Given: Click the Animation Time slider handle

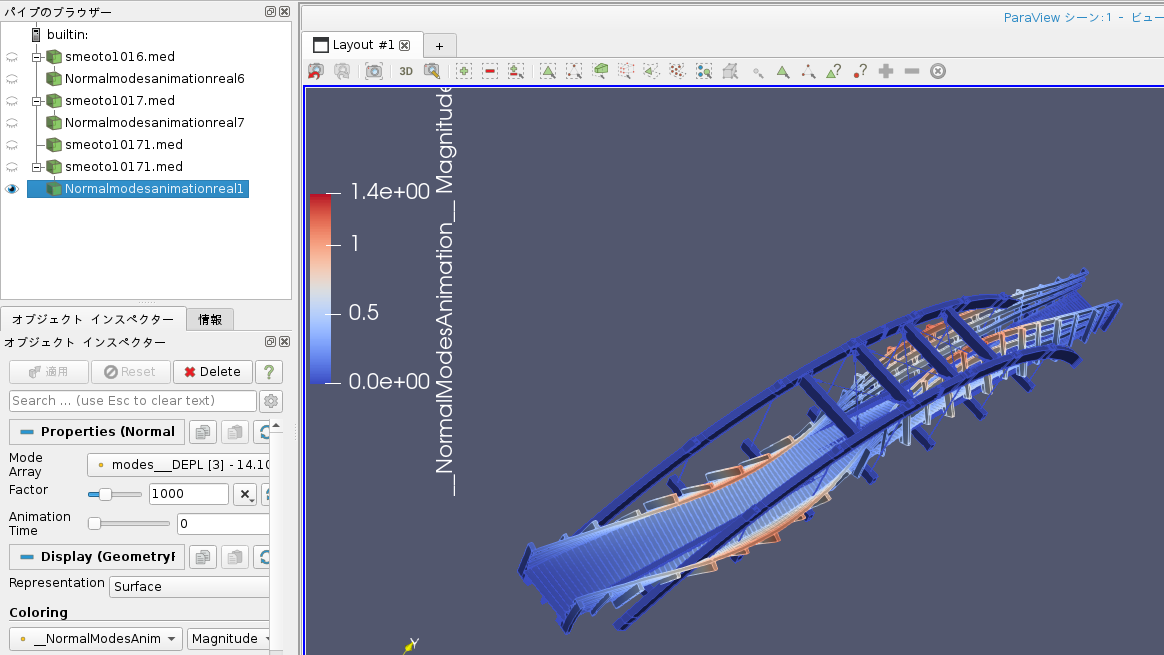Looking at the screenshot, I should [x=95, y=523].
